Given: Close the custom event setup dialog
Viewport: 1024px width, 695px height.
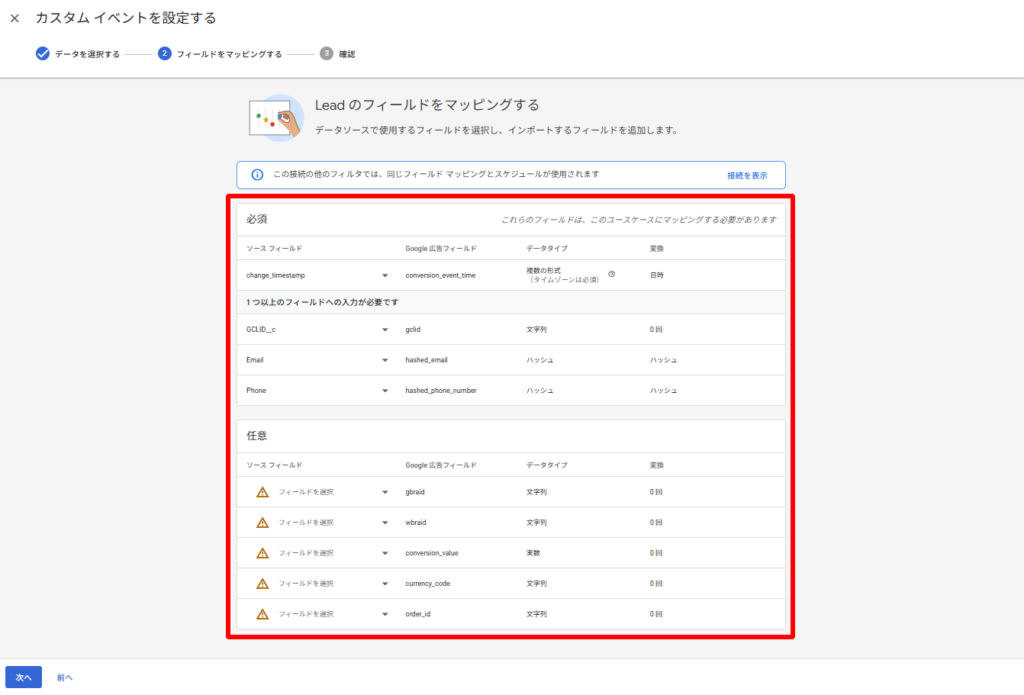Looking at the screenshot, I should pos(15,18).
